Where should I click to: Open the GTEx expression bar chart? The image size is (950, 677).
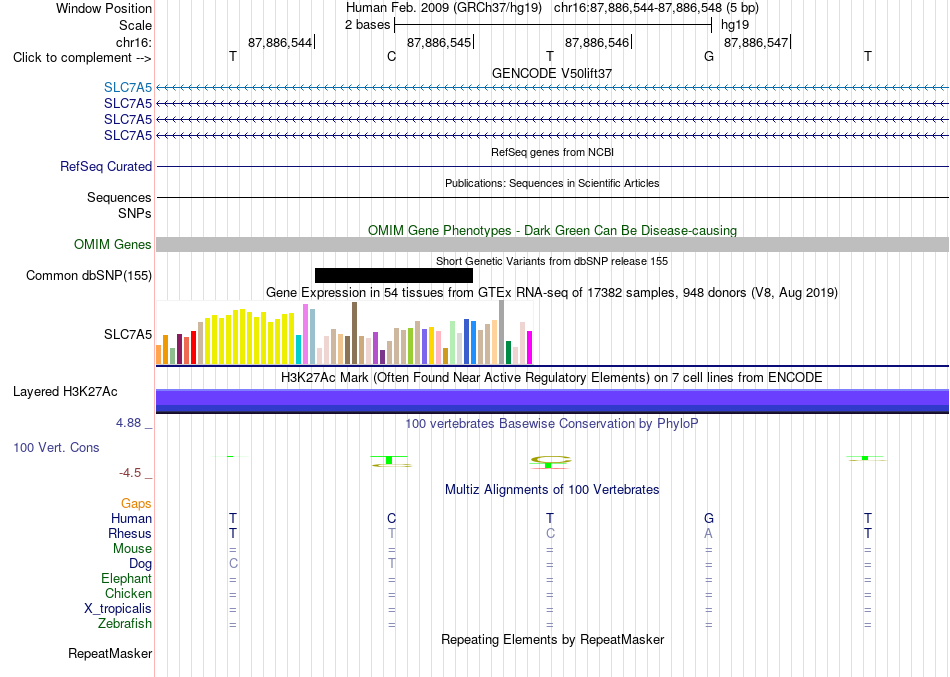(344, 333)
